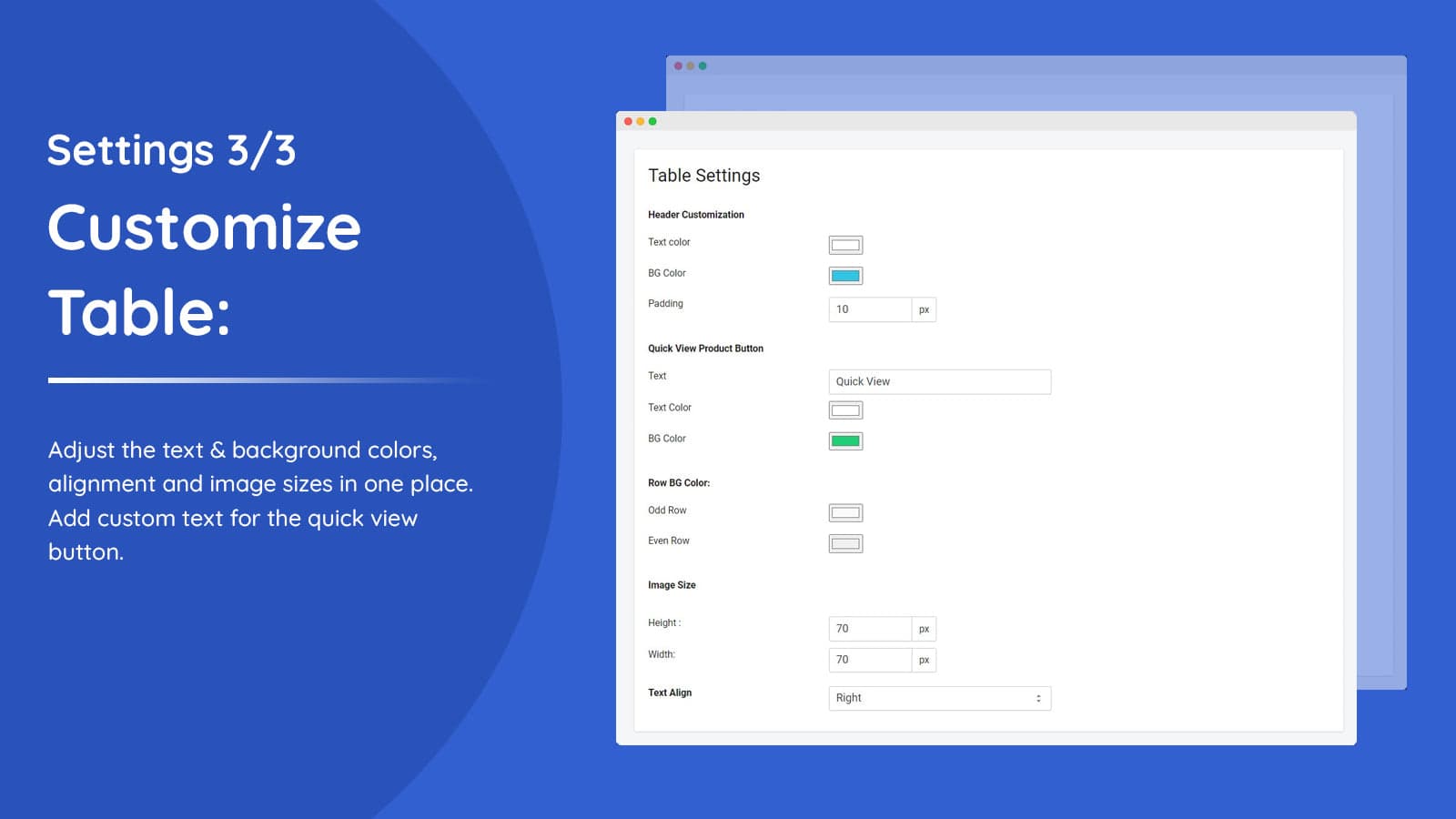Select the green Quick View BG Color swatch
Viewport: 1456px width, 819px height.
pyautogui.click(x=845, y=441)
